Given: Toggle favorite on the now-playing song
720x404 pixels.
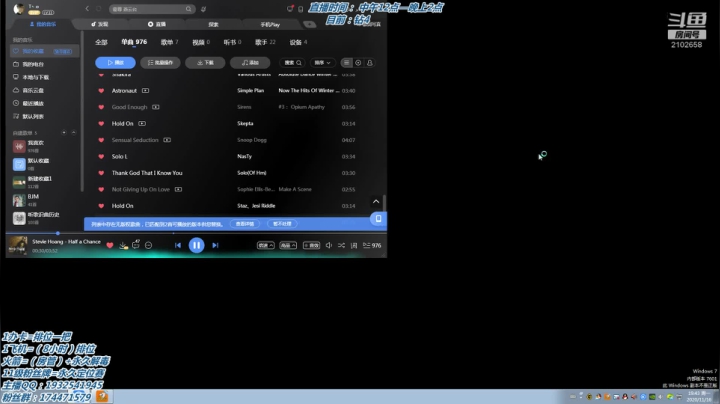Looking at the screenshot, I should (x=110, y=245).
